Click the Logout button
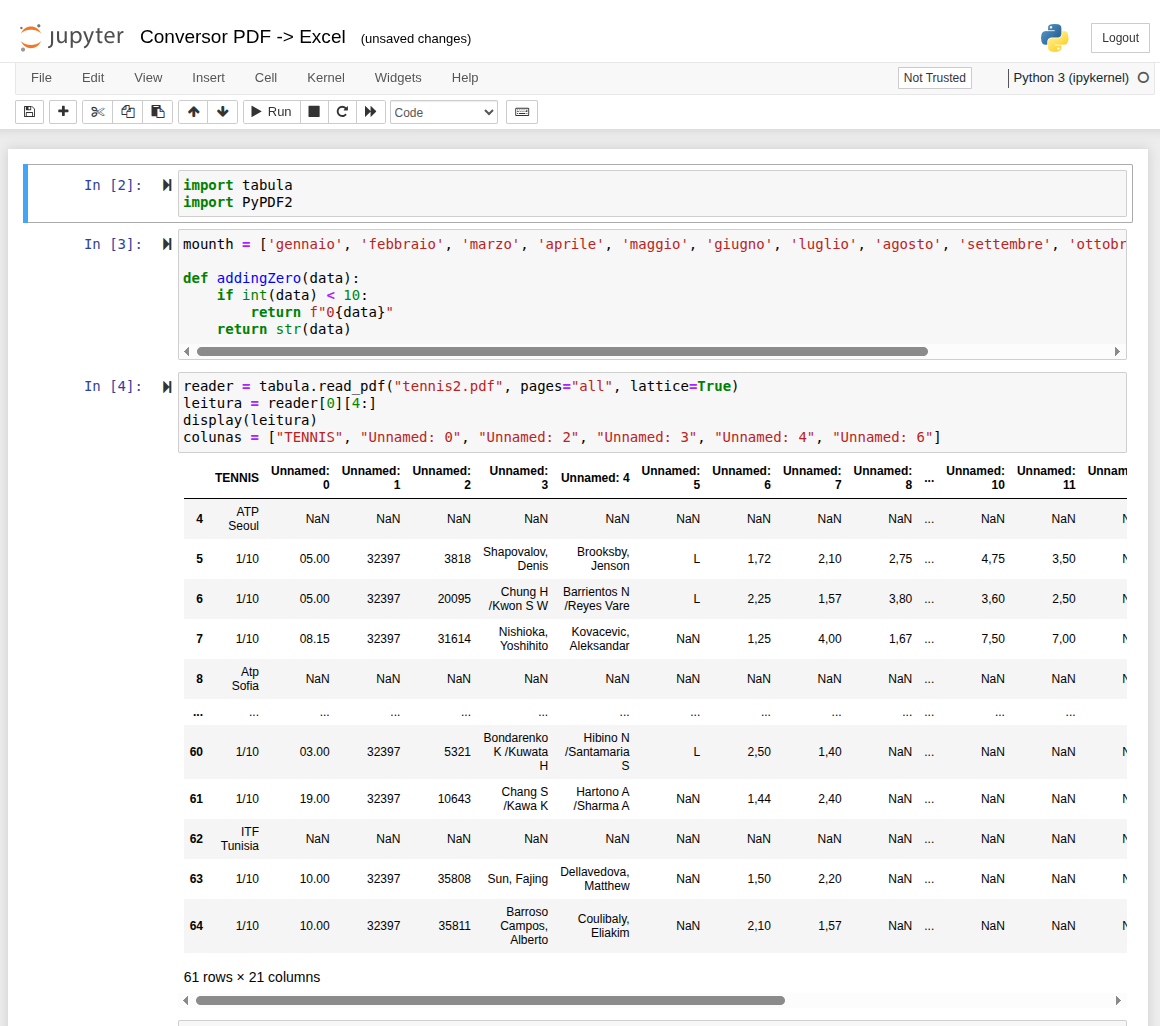Viewport: 1160px width, 1026px height. tap(1120, 38)
